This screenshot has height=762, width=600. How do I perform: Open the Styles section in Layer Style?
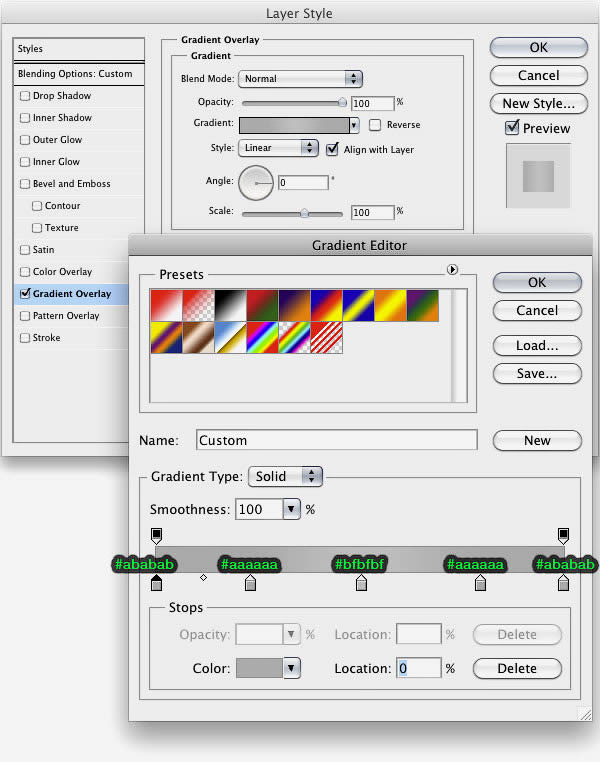(79, 49)
